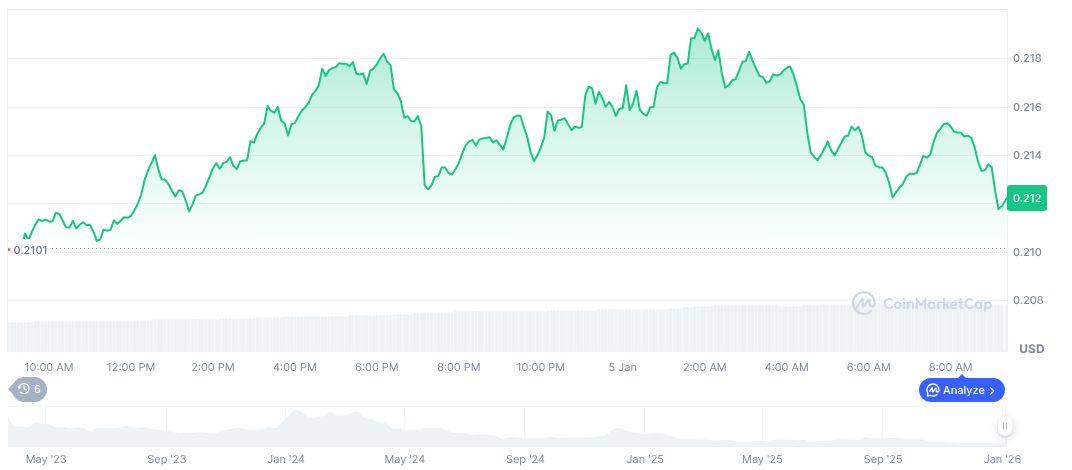
Task: Click the red dot beside 0.2101
Action: click(x=9, y=249)
